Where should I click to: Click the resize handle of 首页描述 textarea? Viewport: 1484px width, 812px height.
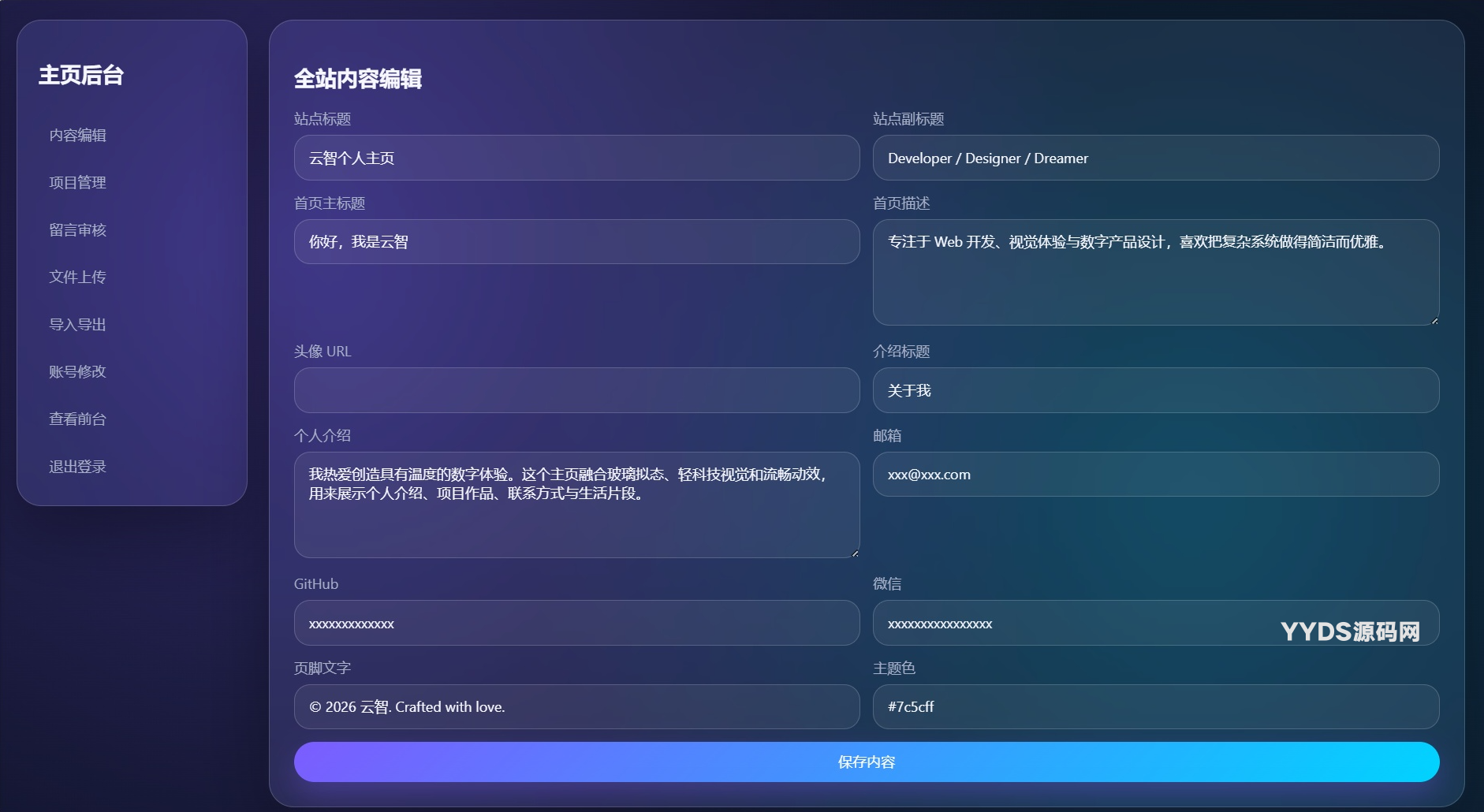coord(1434,320)
